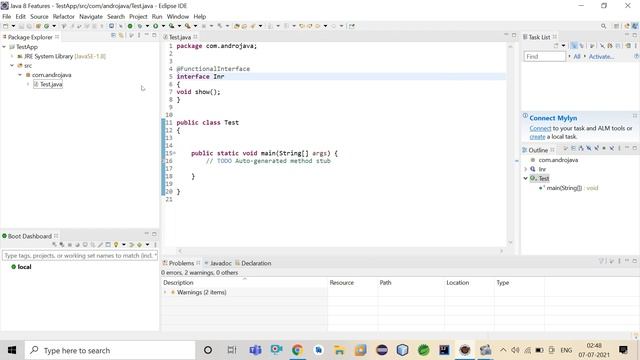This screenshot has width=640, height=360.
Task: Toggle Focus on Workweek in Task List
Action: tap(592, 46)
